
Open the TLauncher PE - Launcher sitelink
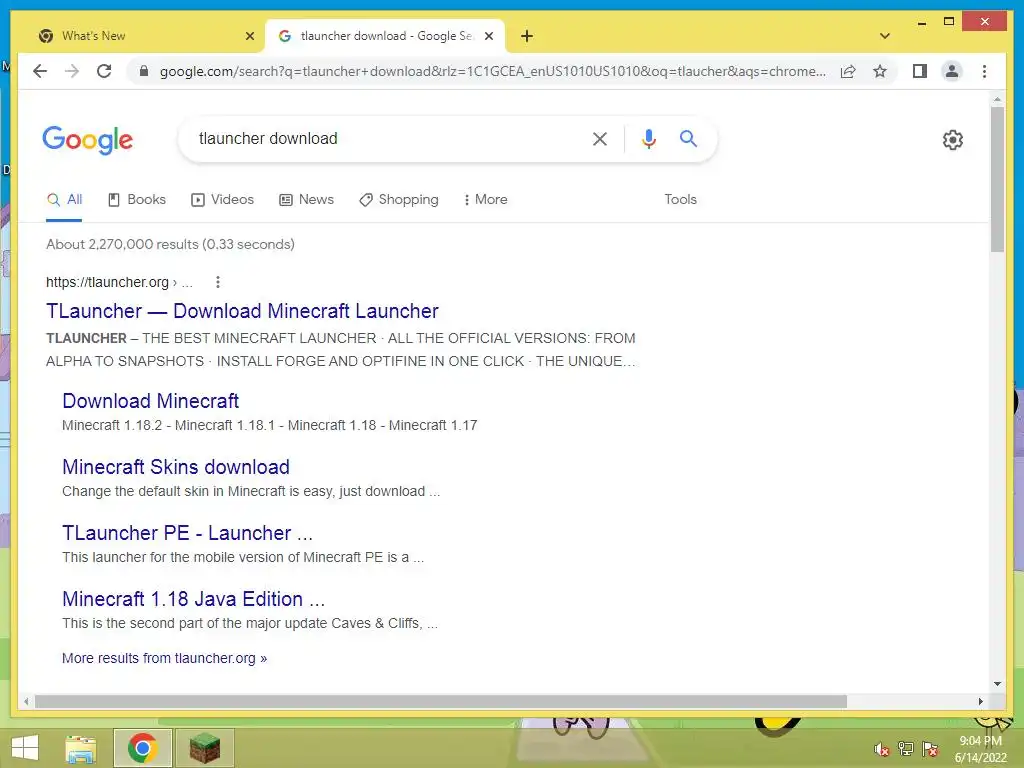point(187,533)
